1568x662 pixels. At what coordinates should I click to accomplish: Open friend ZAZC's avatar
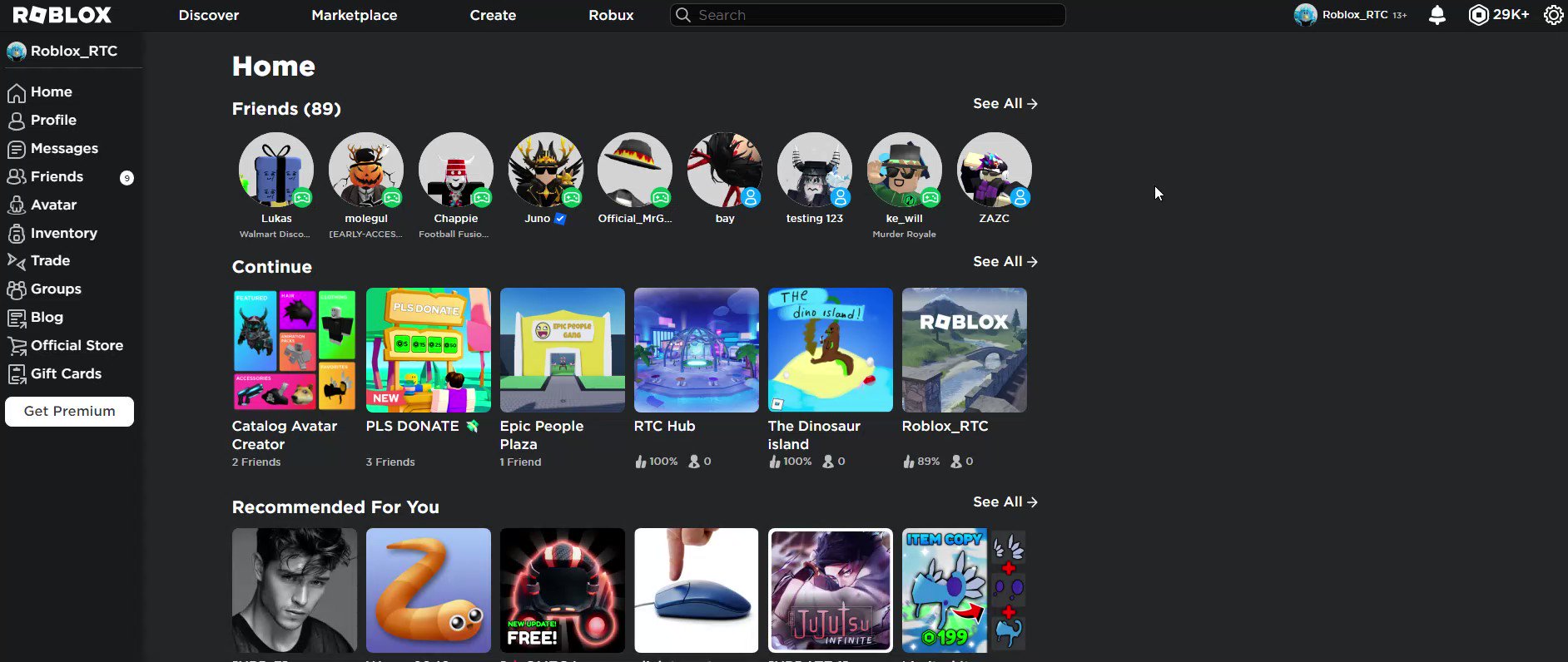coord(995,170)
